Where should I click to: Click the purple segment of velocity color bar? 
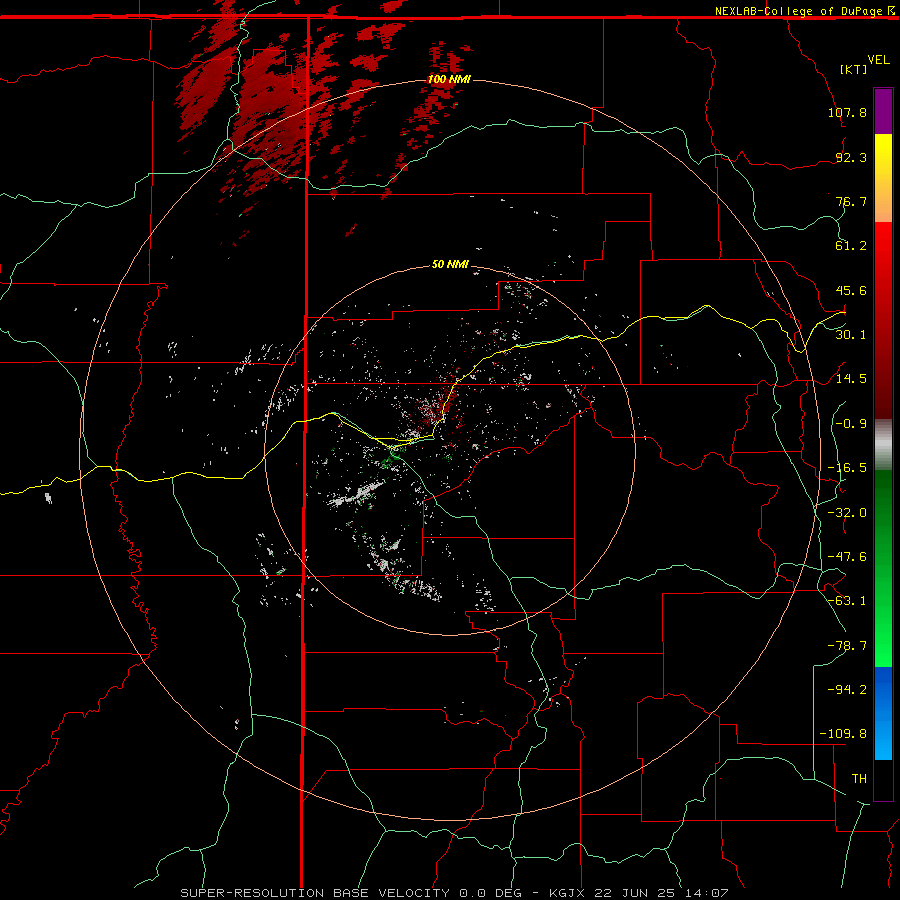click(x=883, y=111)
